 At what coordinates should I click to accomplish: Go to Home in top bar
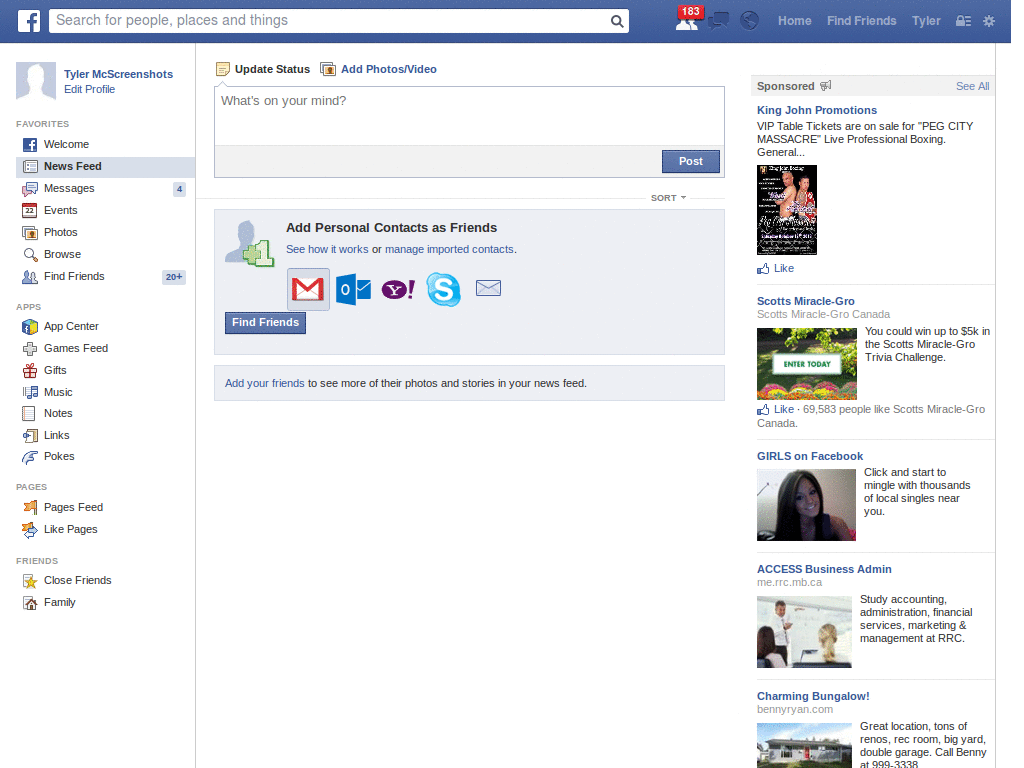[x=794, y=21]
